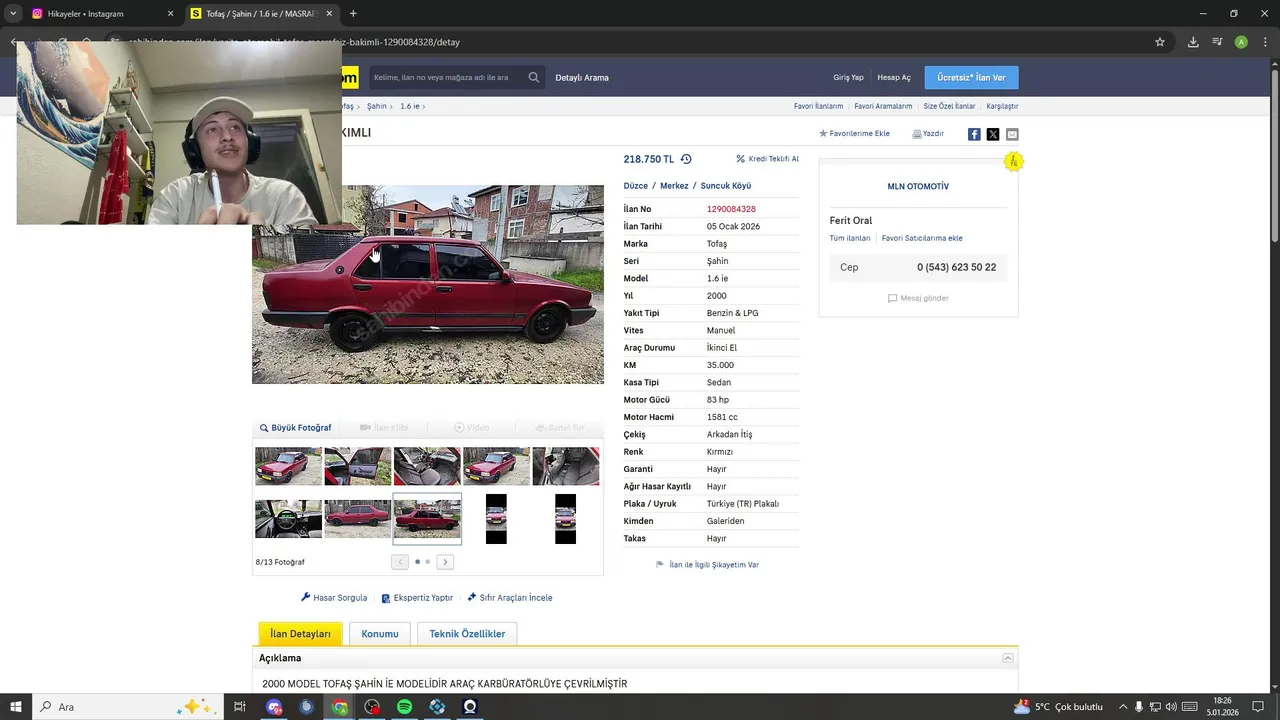The image size is (1280, 720).
Task: Click the Şahin breadcrumb link
Action: pyautogui.click(x=376, y=106)
